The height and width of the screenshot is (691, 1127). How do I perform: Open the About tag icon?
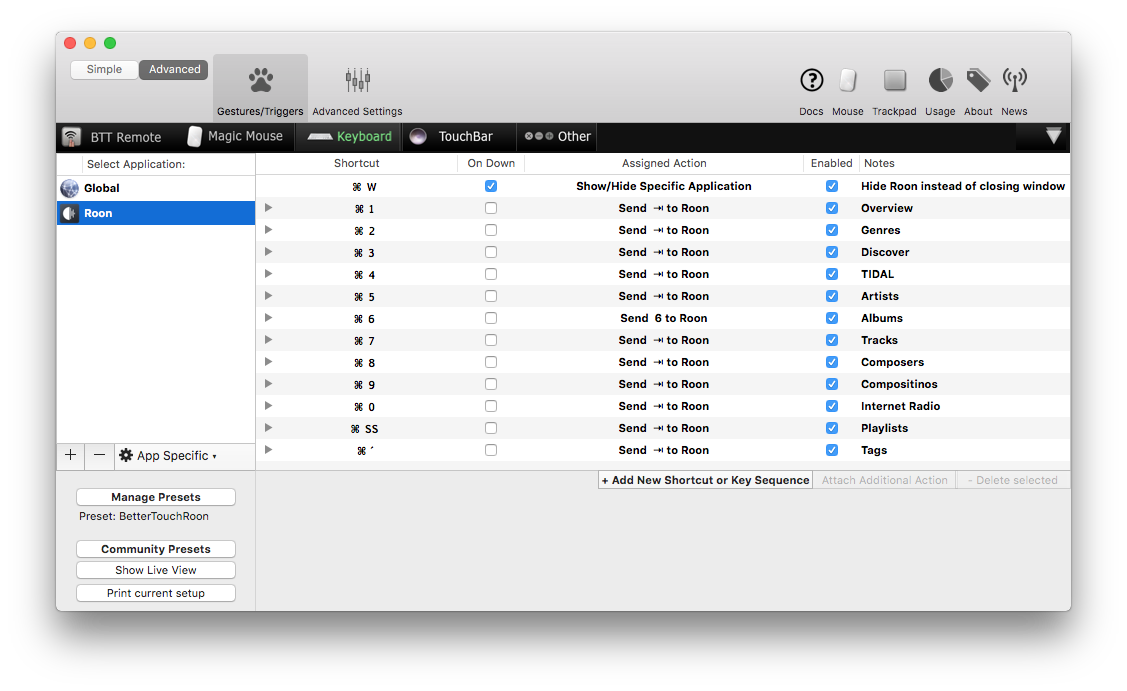pyautogui.click(x=978, y=80)
